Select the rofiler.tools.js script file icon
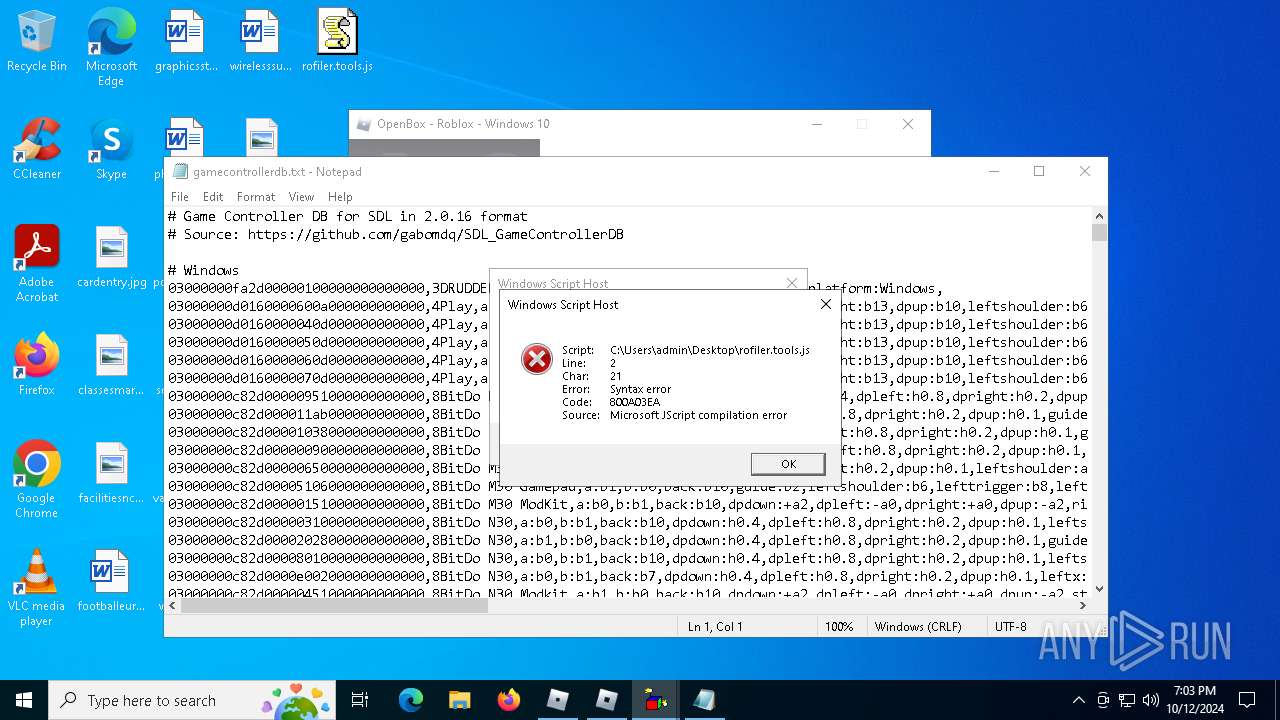This screenshot has width=1280, height=720. (x=337, y=42)
